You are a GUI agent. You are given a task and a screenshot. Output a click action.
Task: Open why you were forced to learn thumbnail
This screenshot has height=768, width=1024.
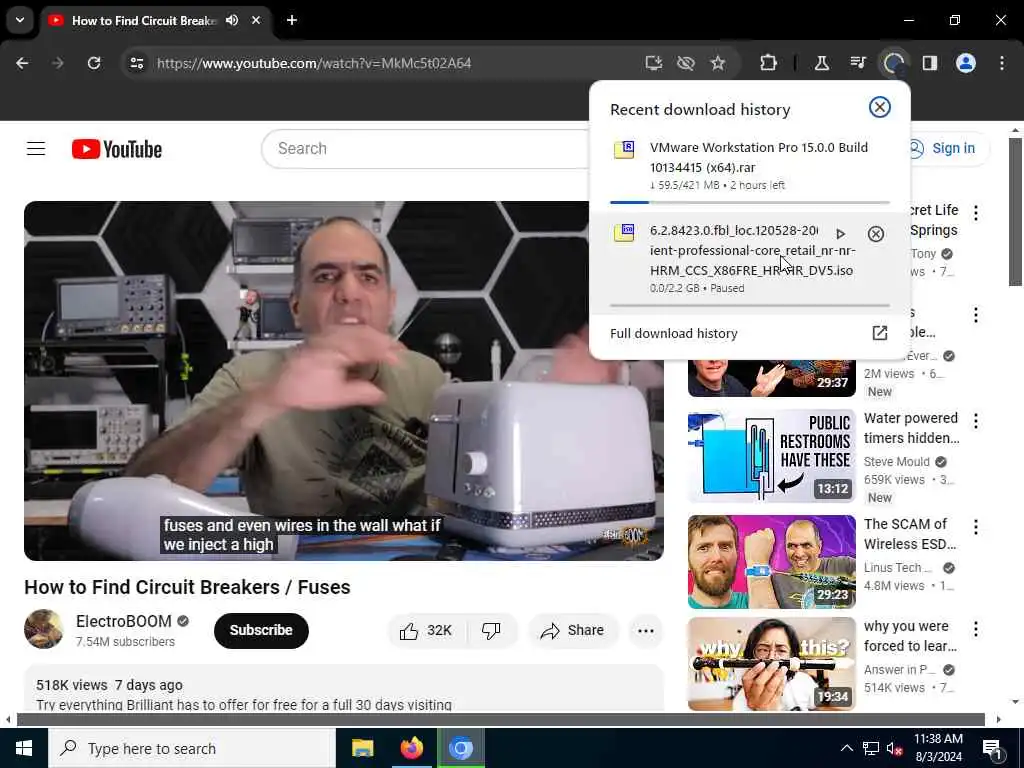tap(771, 664)
